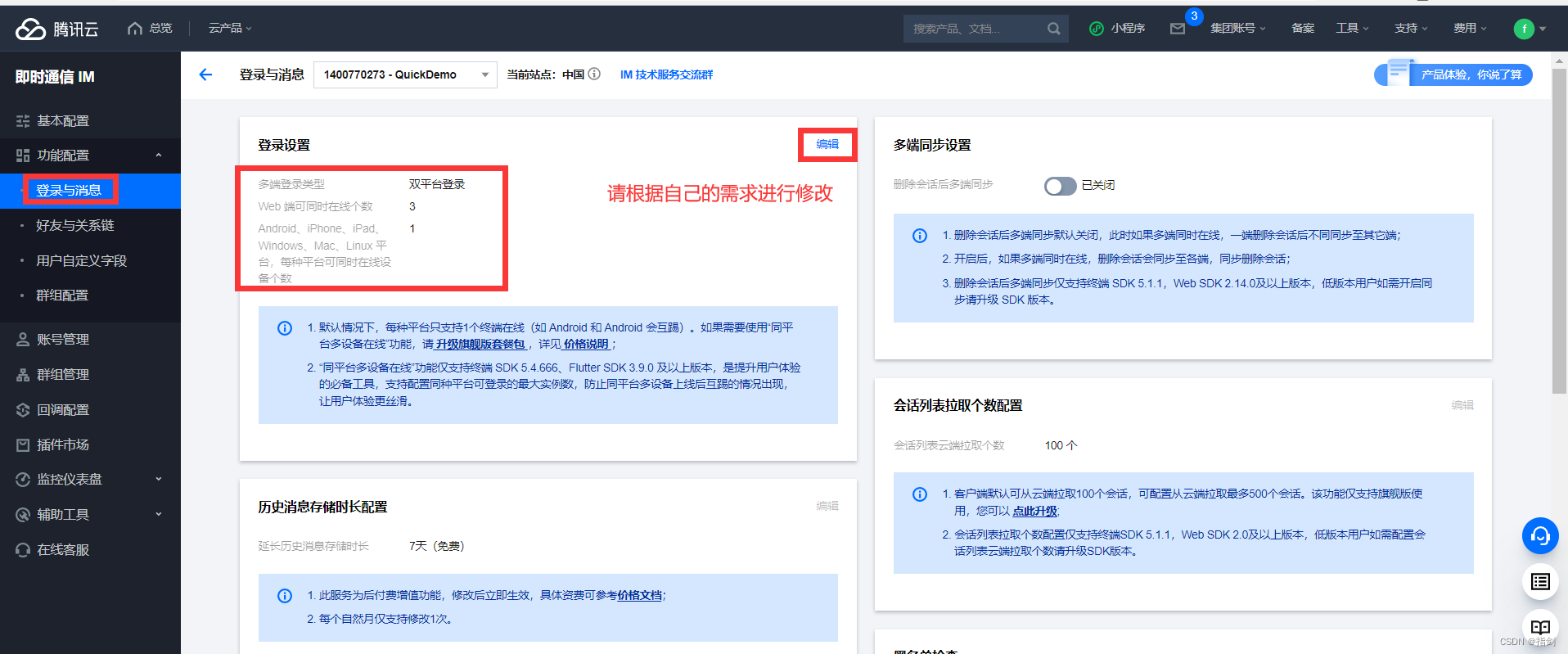This screenshot has width=1568, height=654.
Task: Open the floating blue customer service button
Action: [x=1540, y=536]
